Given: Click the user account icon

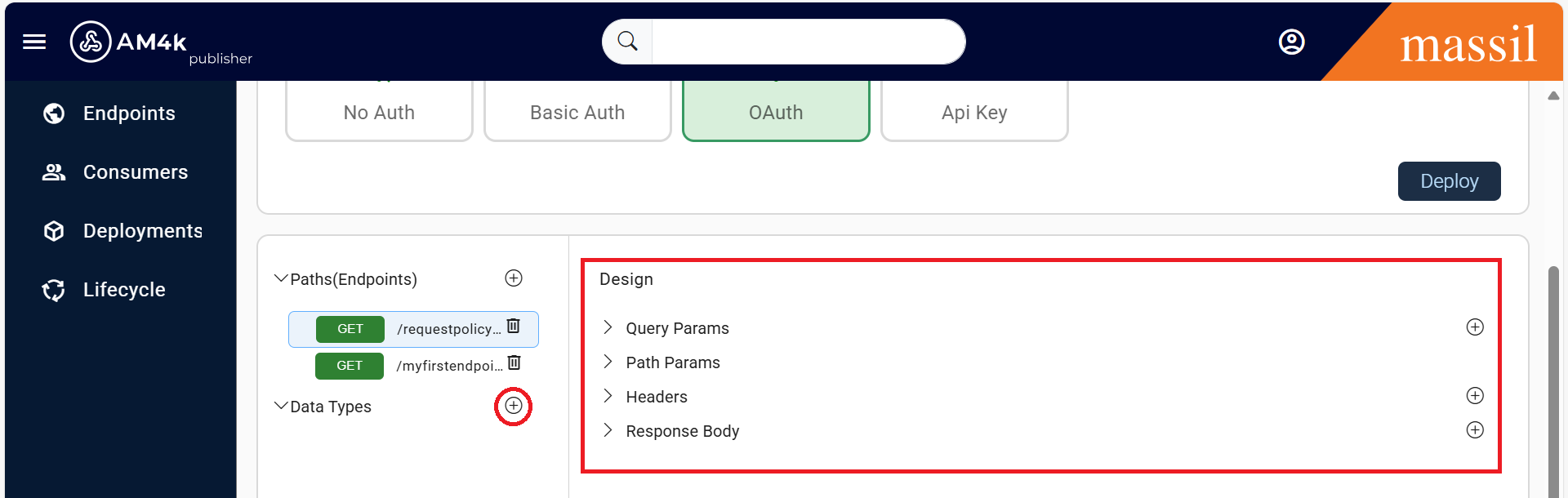Looking at the screenshot, I should pos(1291,42).
